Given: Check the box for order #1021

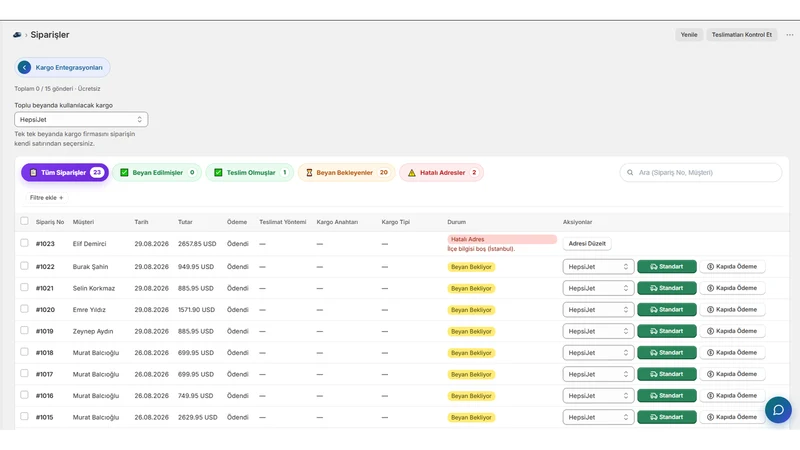Looking at the screenshot, I should [24, 287].
